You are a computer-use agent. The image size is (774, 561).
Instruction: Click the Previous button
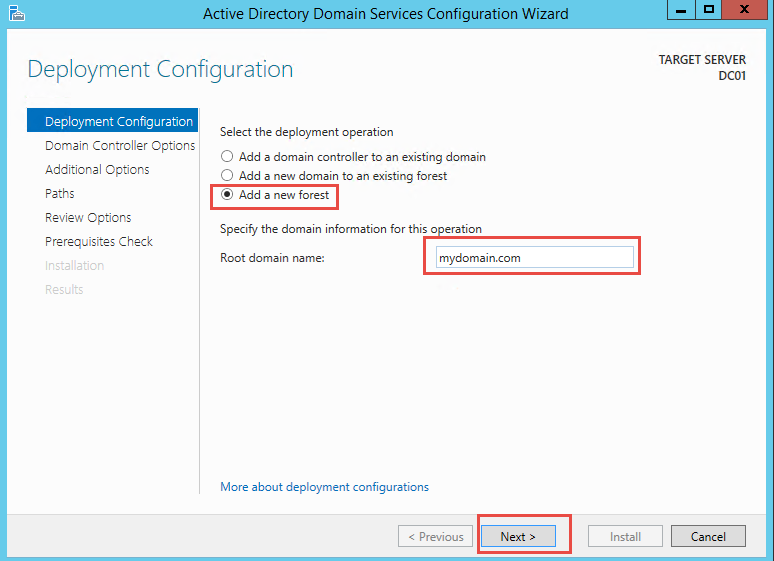pos(435,536)
